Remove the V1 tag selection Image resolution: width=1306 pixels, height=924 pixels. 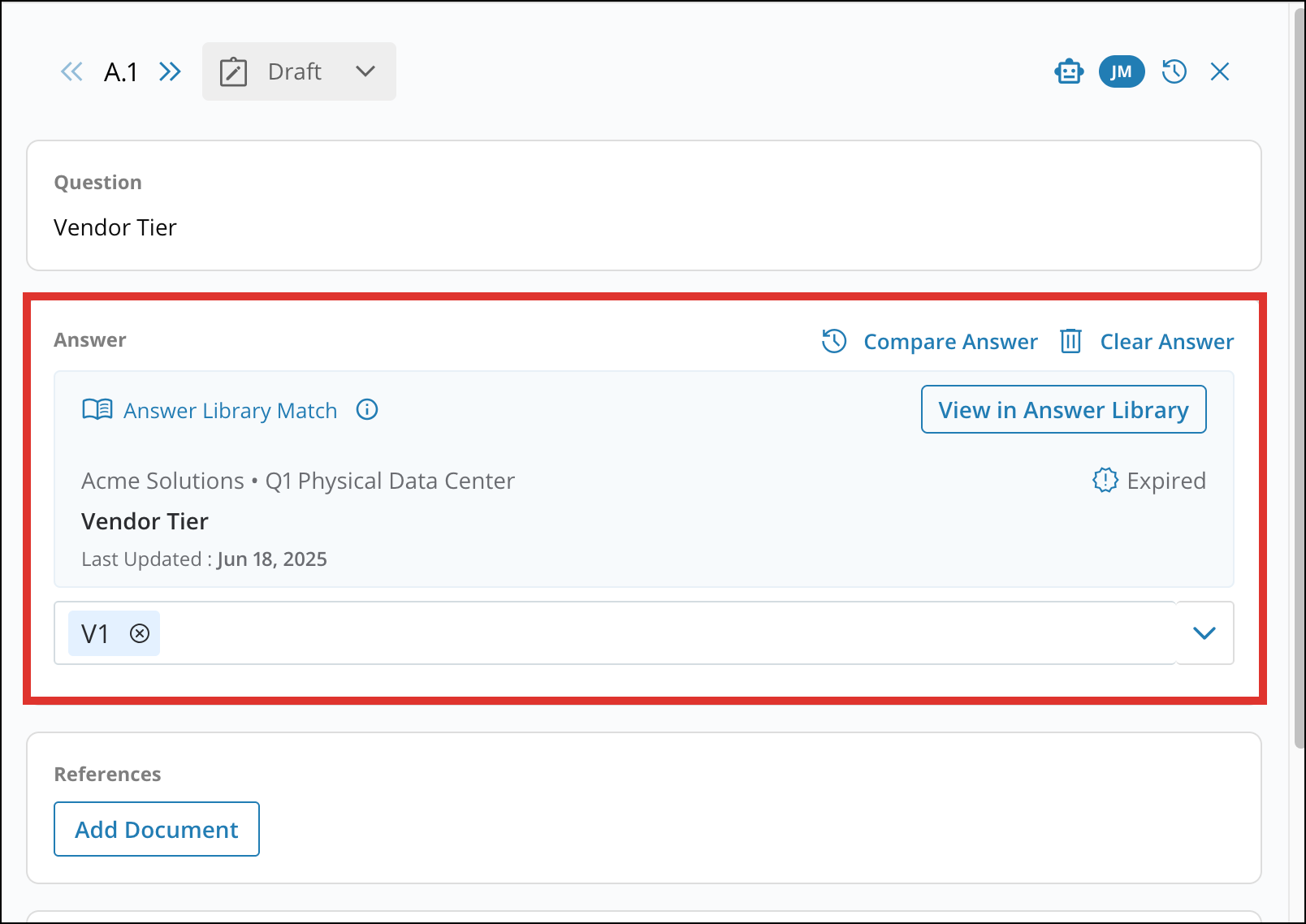(x=140, y=633)
